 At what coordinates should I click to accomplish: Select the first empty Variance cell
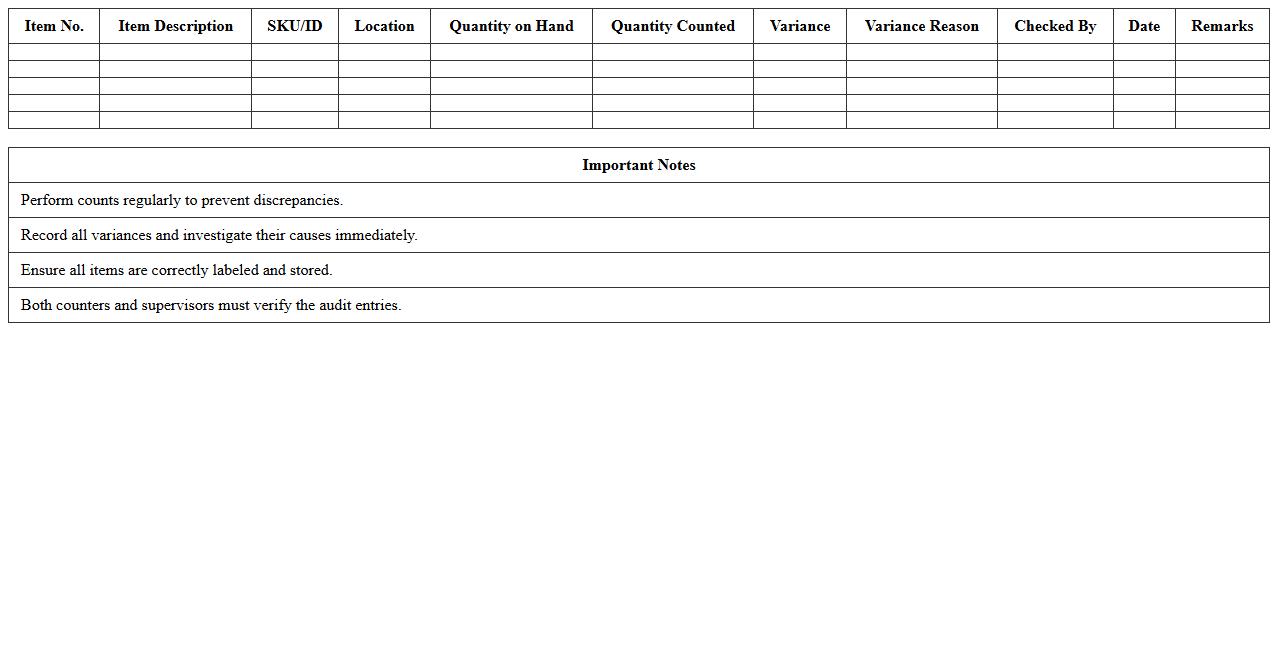[x=800, y=52]
